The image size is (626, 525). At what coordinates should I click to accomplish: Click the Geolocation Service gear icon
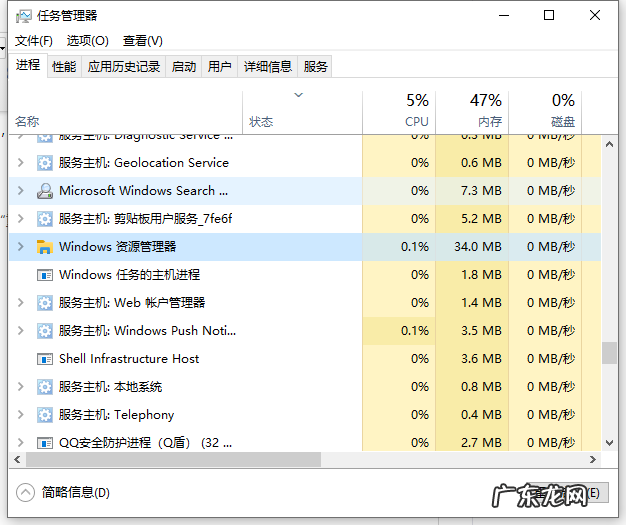tap(45, 163)
